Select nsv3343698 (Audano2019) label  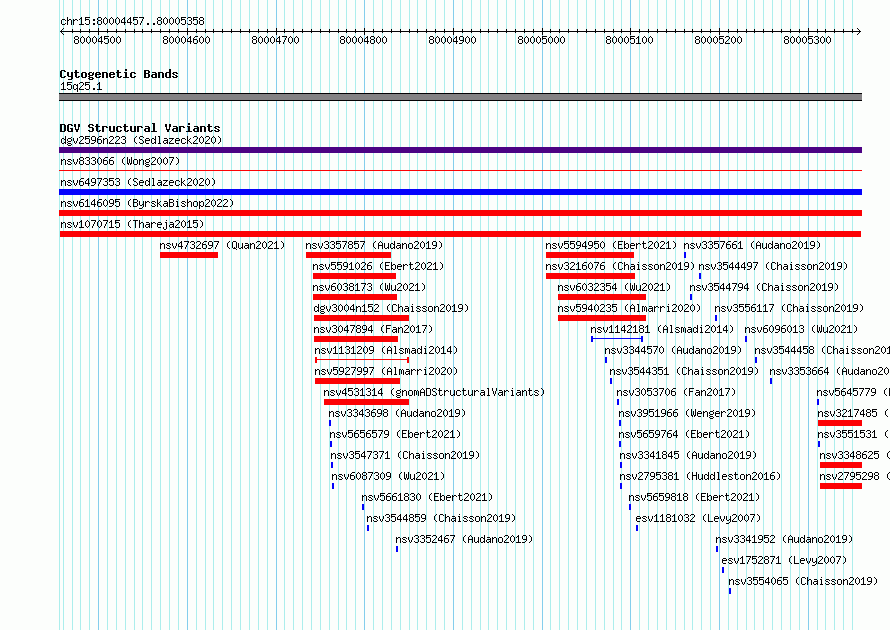tap(397, 413)
